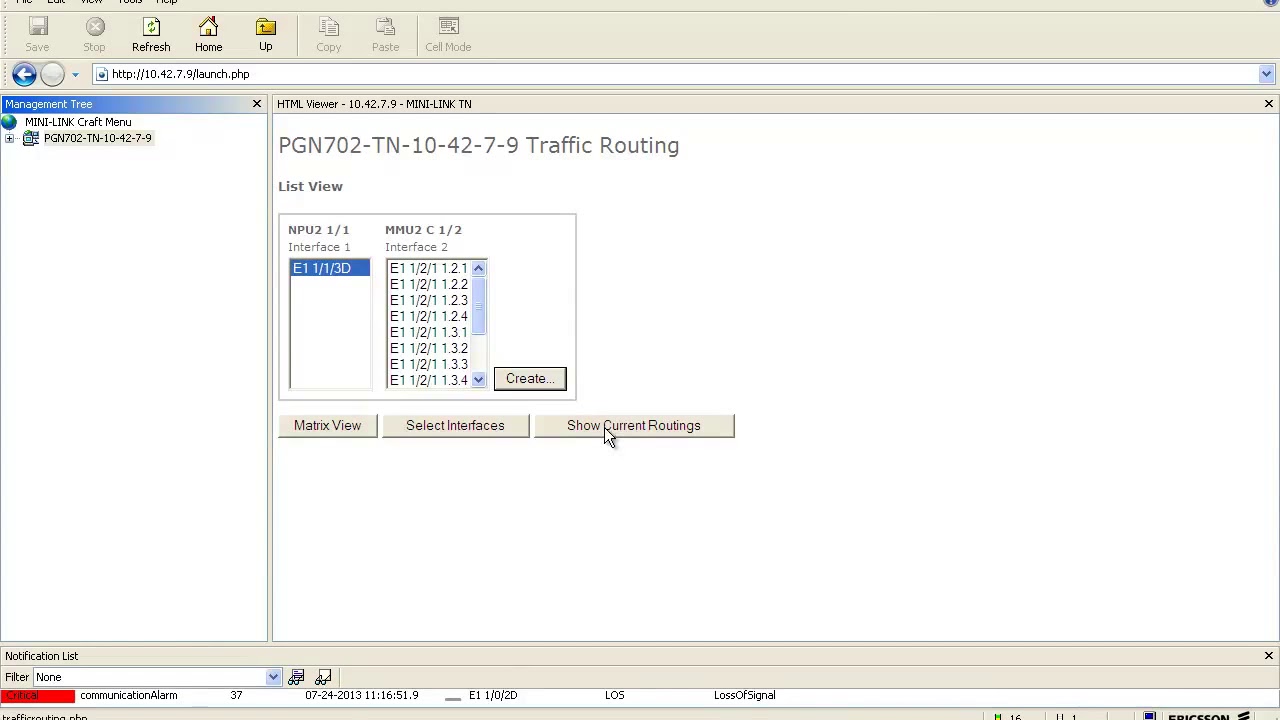Close the Management Tree panel
1280x720 pixels.
tap(257, 104)
